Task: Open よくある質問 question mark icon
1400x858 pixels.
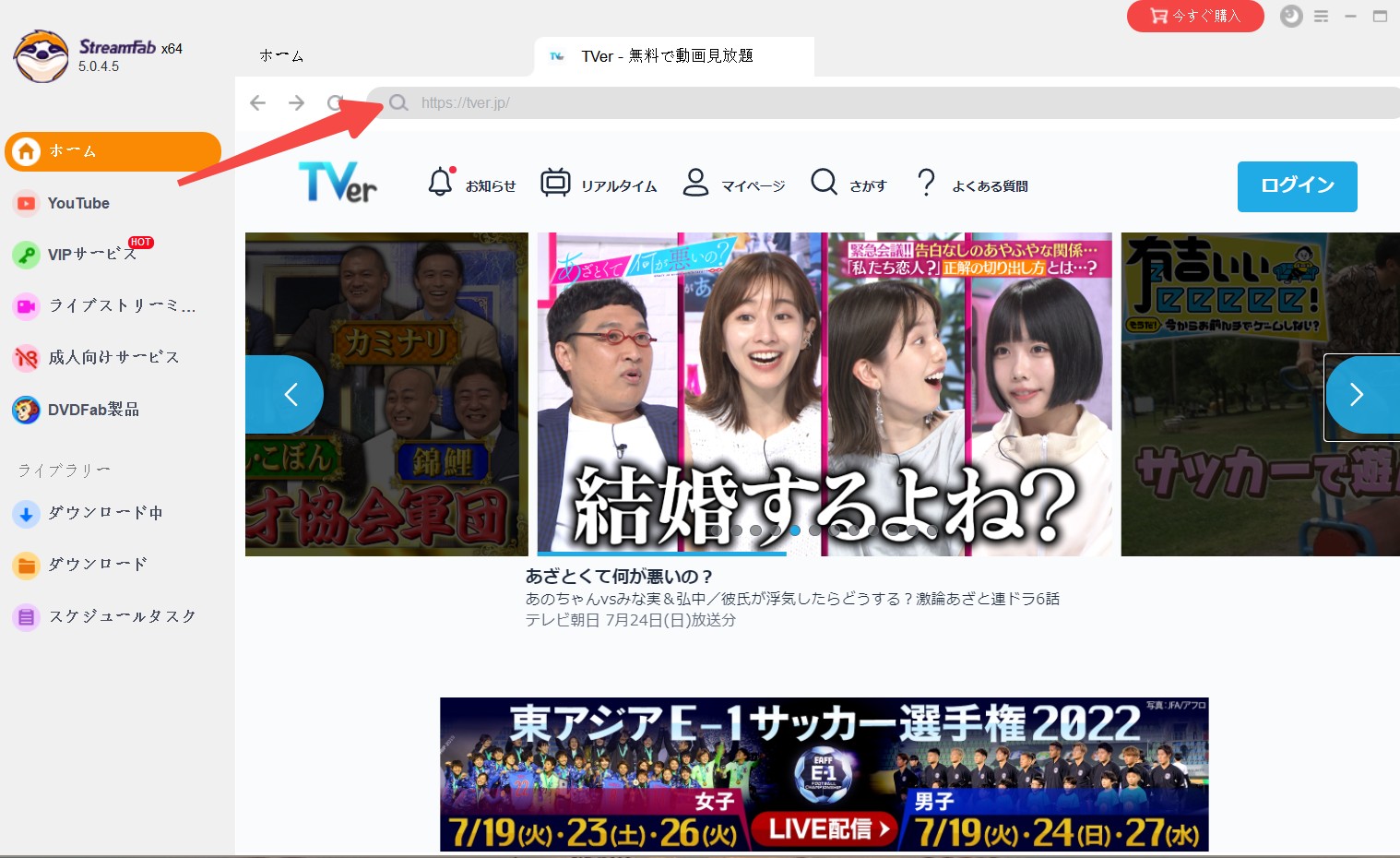Action: [927, 183]
